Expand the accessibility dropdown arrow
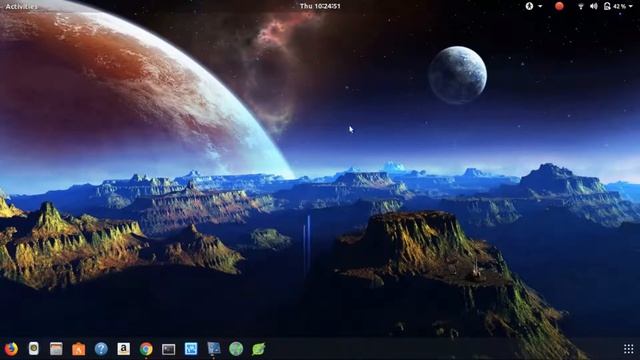640x360 pixels. click(540, 7)
